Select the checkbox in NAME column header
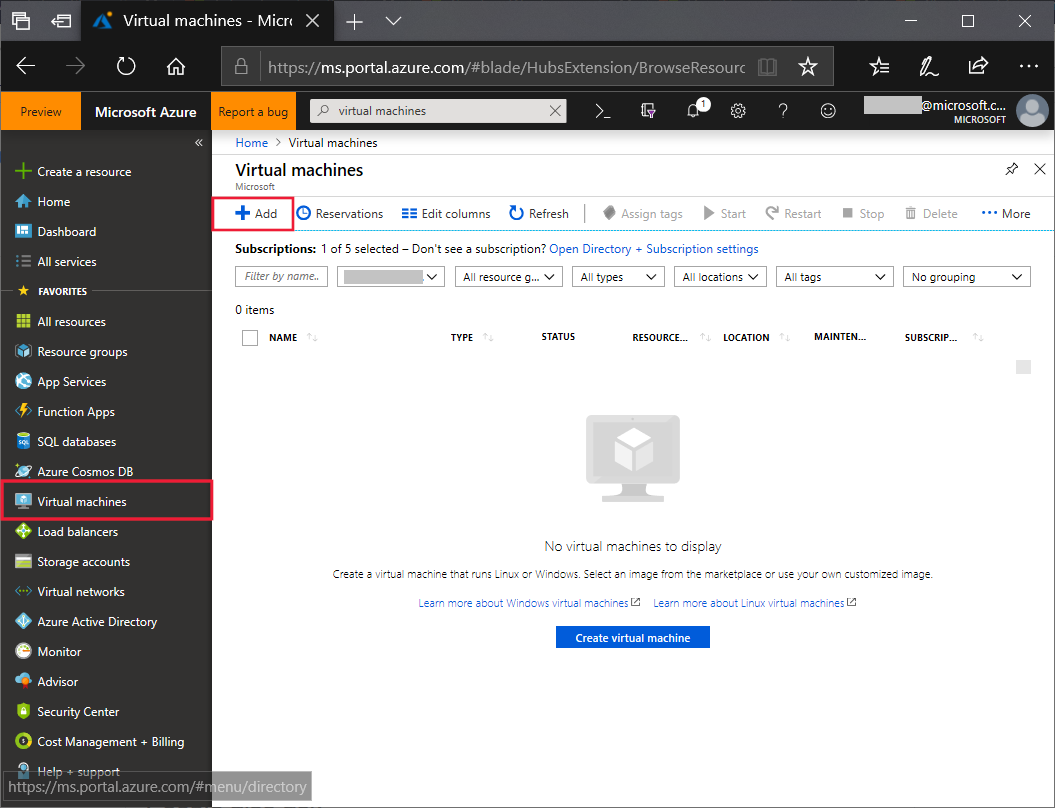1055x808 pixels. coord(249,337)
